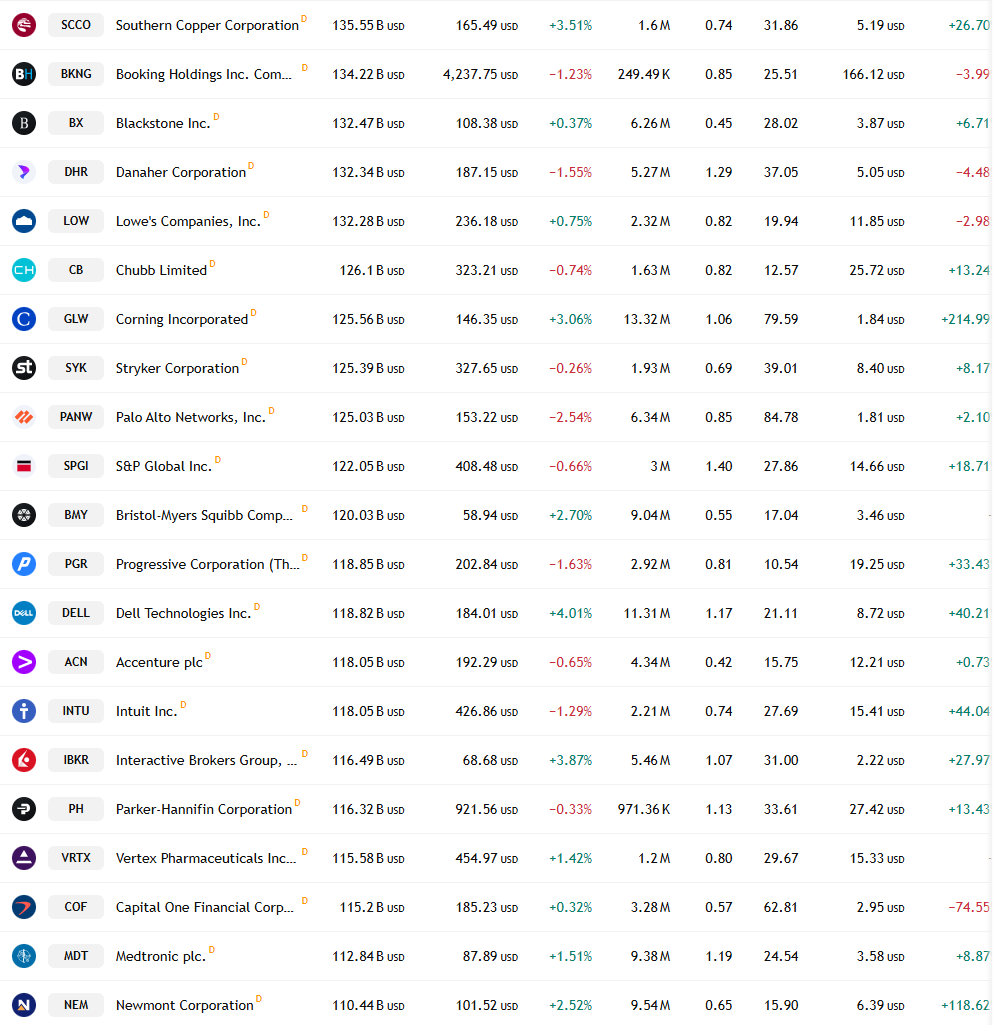Select the DELL ticker badge
Screen dimensions: 993x1025
pyautogui.click(x=76, y=613)
